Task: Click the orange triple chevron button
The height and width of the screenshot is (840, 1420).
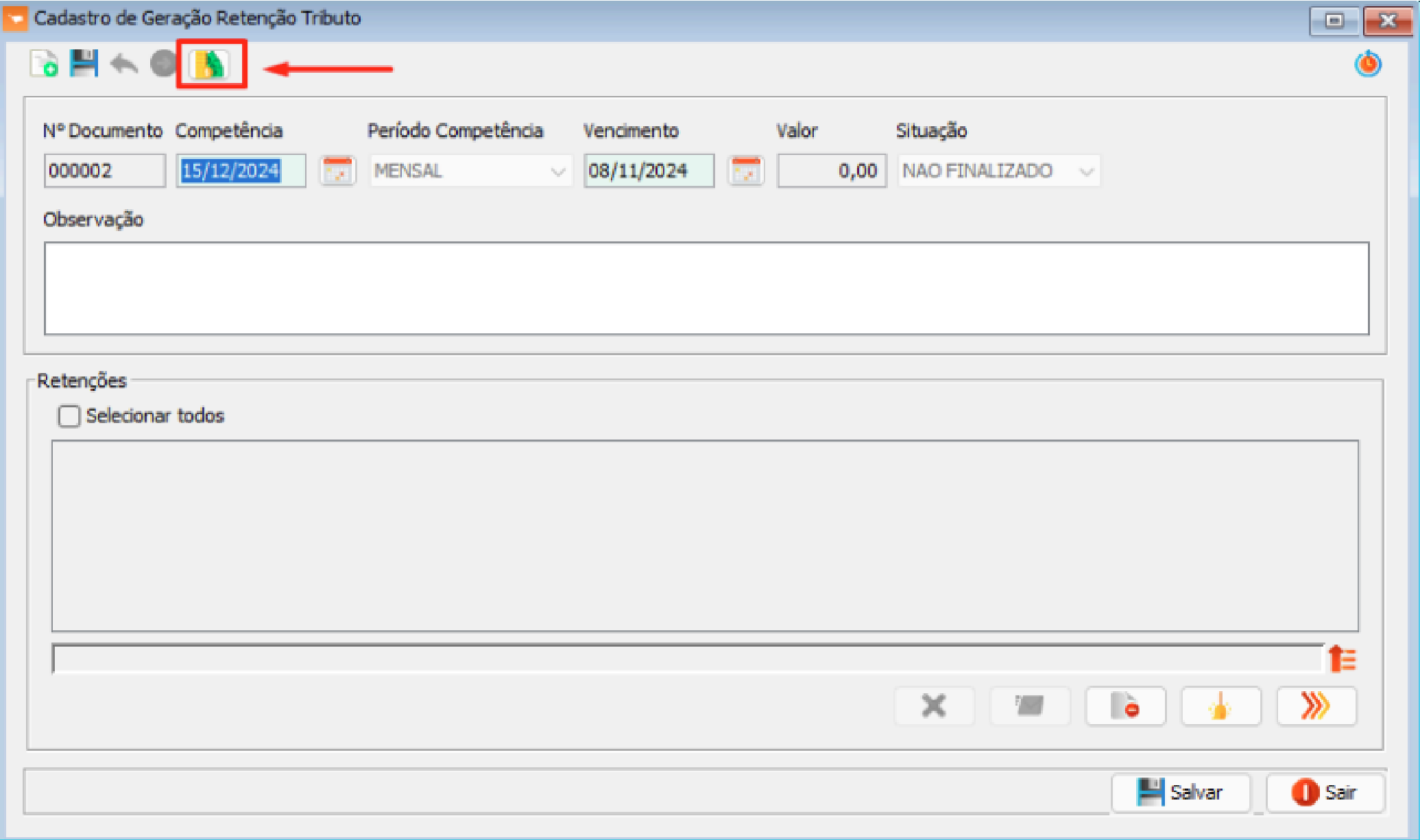Action: (1316, 706)
